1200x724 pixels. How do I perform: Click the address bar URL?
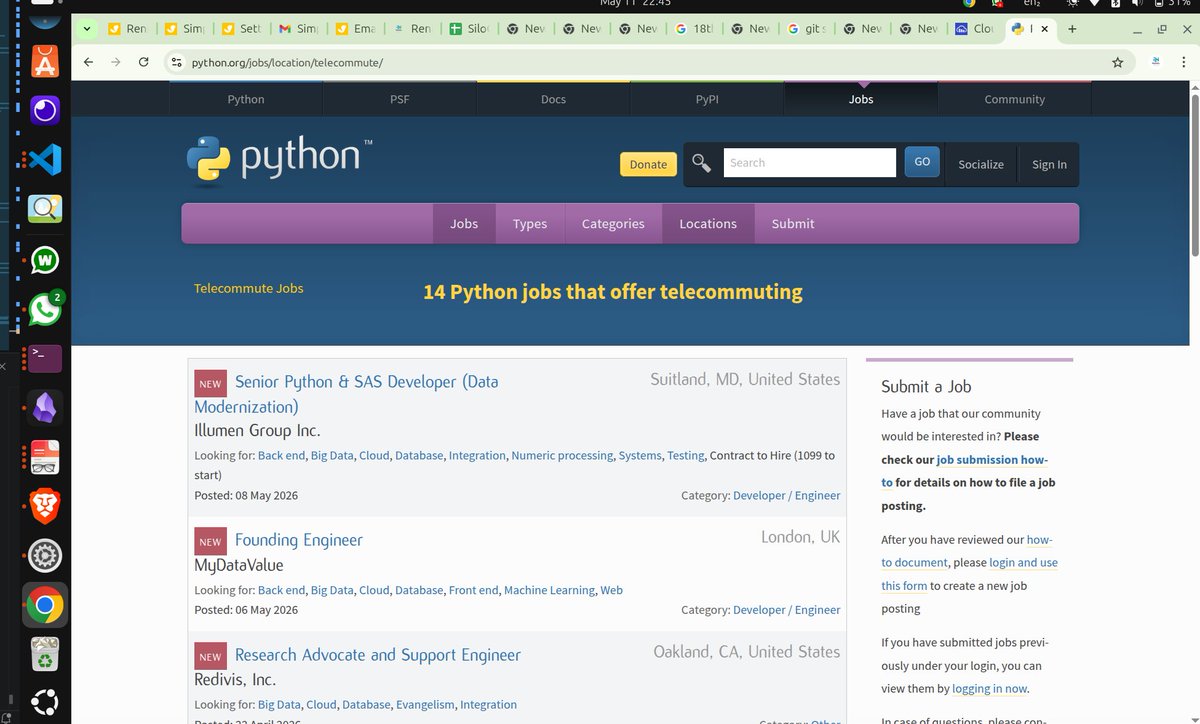[x=287, y=62]
